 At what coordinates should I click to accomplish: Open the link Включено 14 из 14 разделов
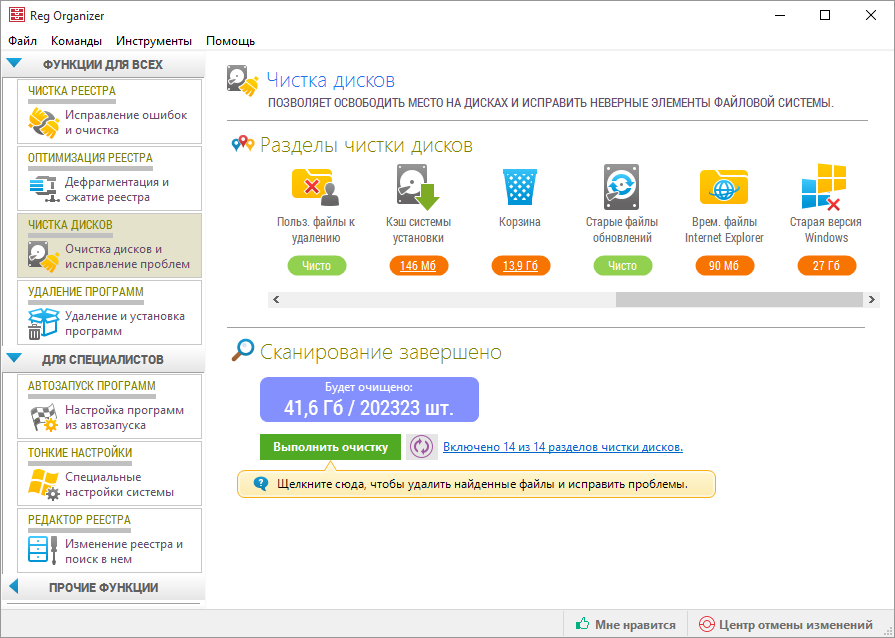click(x=562, y=447)
